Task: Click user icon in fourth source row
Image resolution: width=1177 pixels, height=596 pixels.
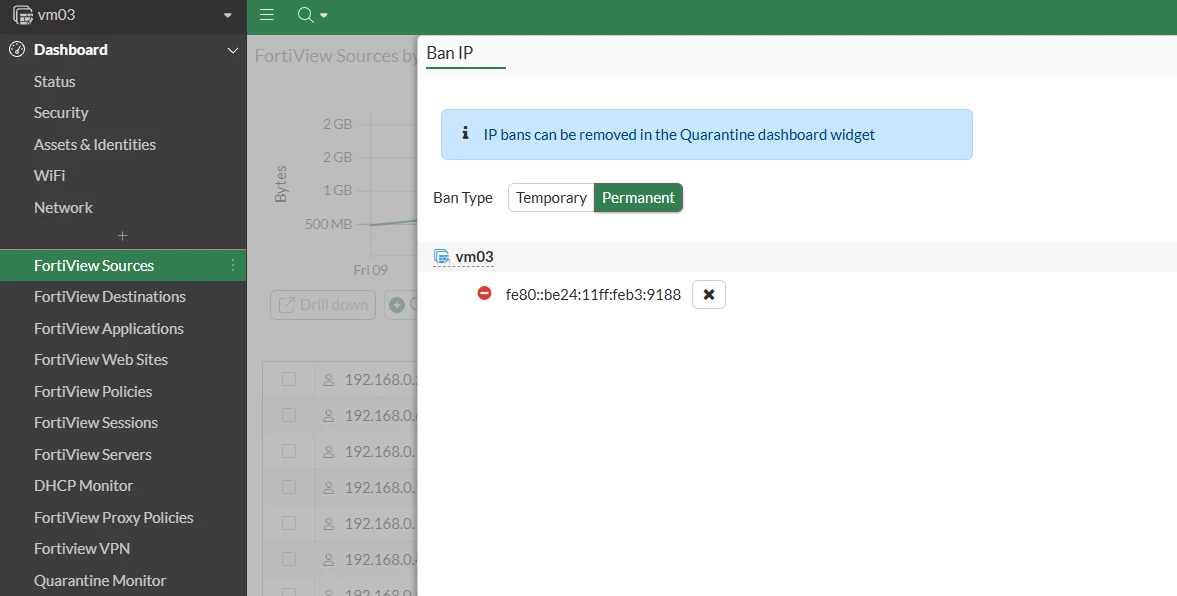Action: point(328,488)
